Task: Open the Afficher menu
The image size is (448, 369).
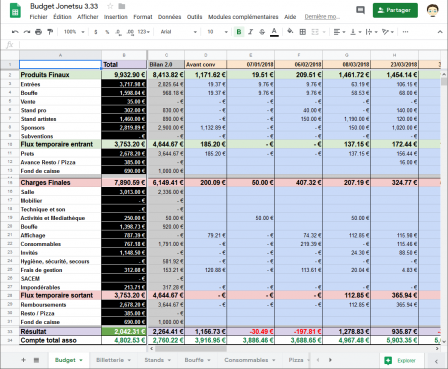Action: (x=88, y=17)
